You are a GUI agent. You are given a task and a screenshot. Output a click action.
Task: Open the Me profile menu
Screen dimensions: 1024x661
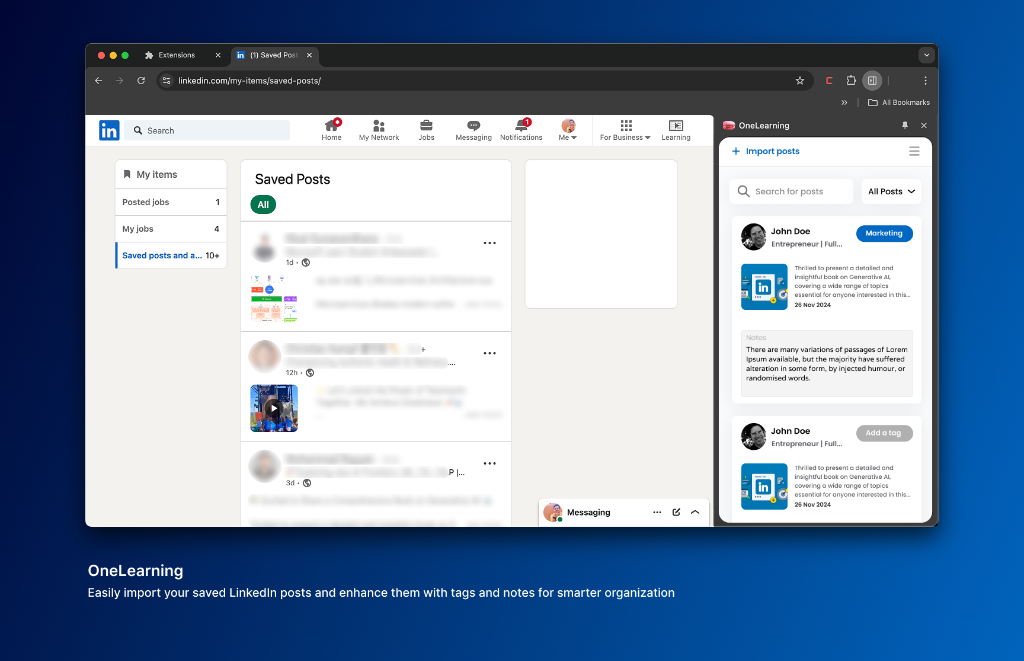click(x=568, y=130)
